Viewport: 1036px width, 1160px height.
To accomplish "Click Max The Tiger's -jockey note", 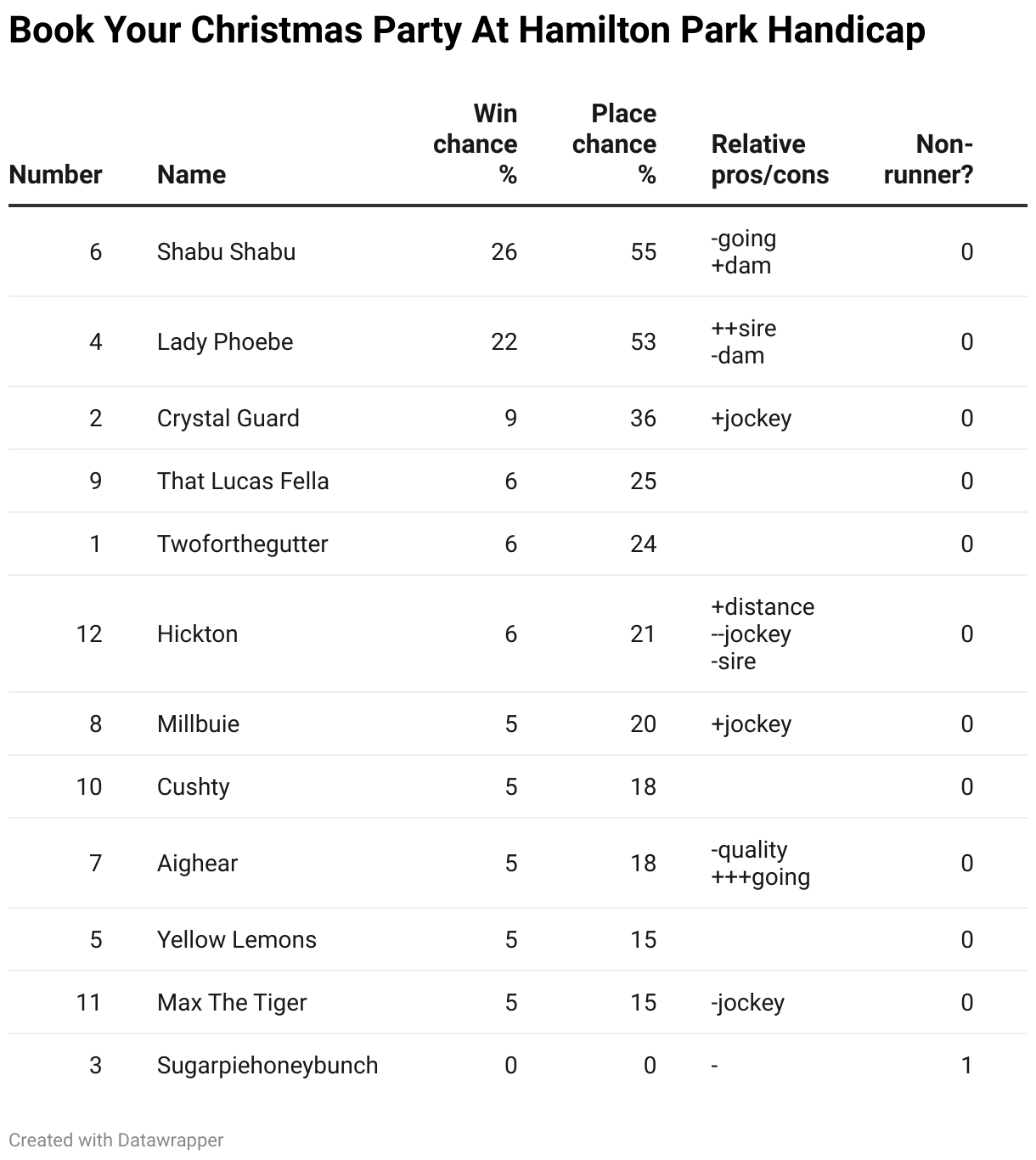I will point(747,1003).
